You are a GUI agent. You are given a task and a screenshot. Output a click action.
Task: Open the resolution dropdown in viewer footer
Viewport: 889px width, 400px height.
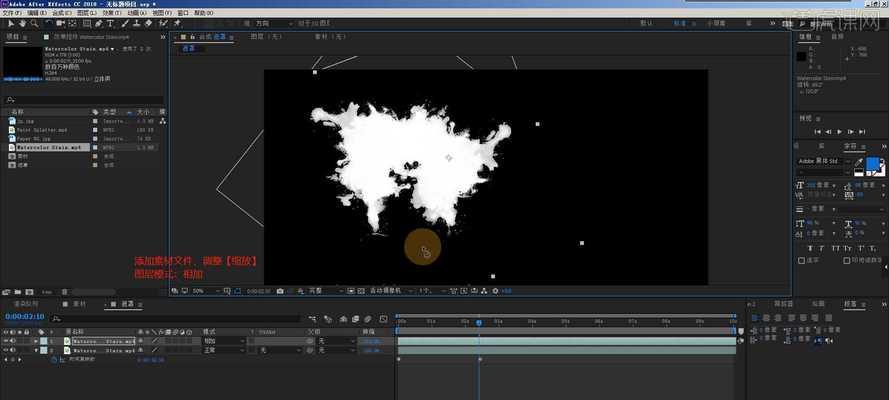326,291
